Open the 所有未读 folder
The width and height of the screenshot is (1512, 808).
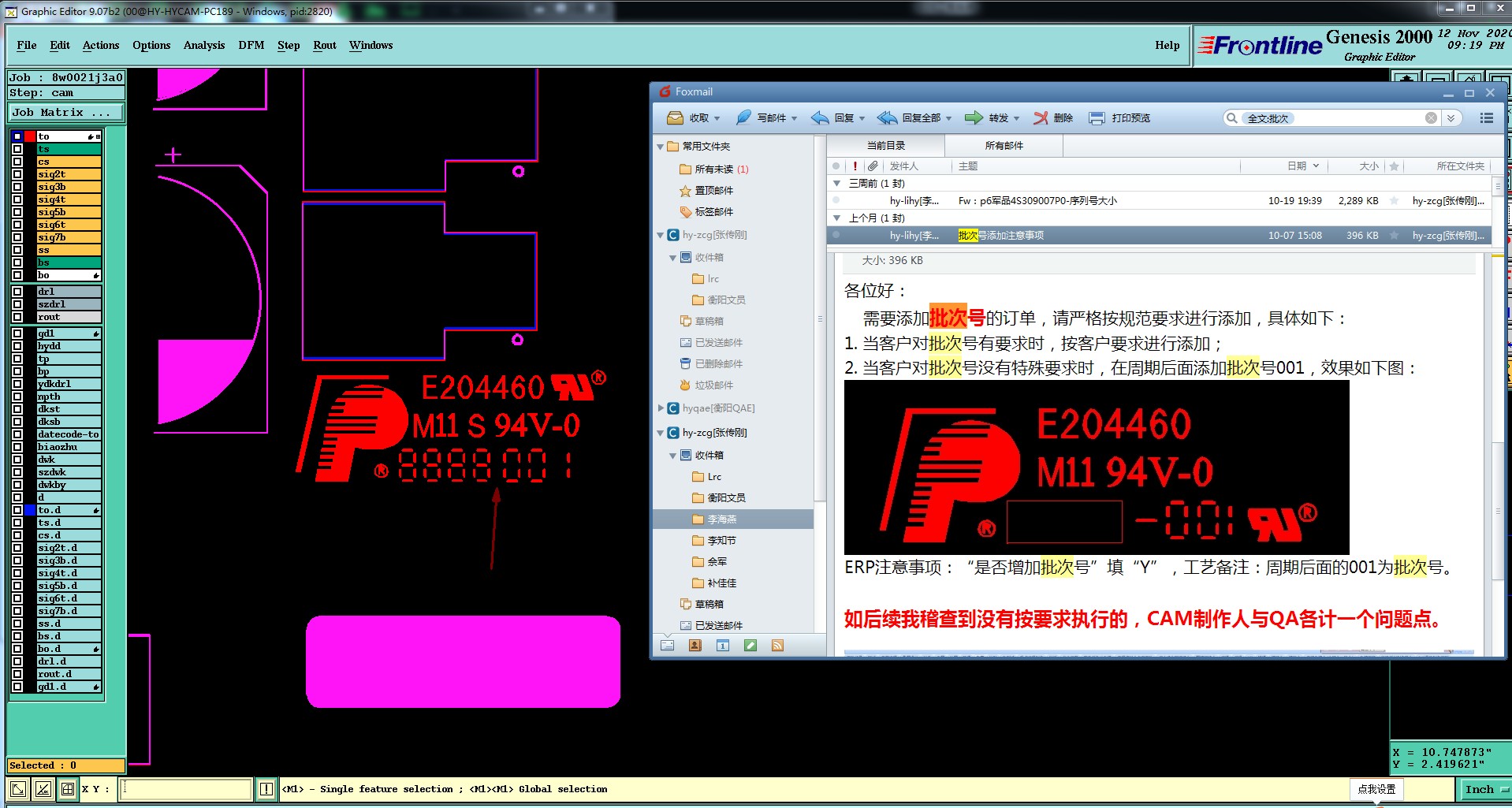[x=714, y=169]
